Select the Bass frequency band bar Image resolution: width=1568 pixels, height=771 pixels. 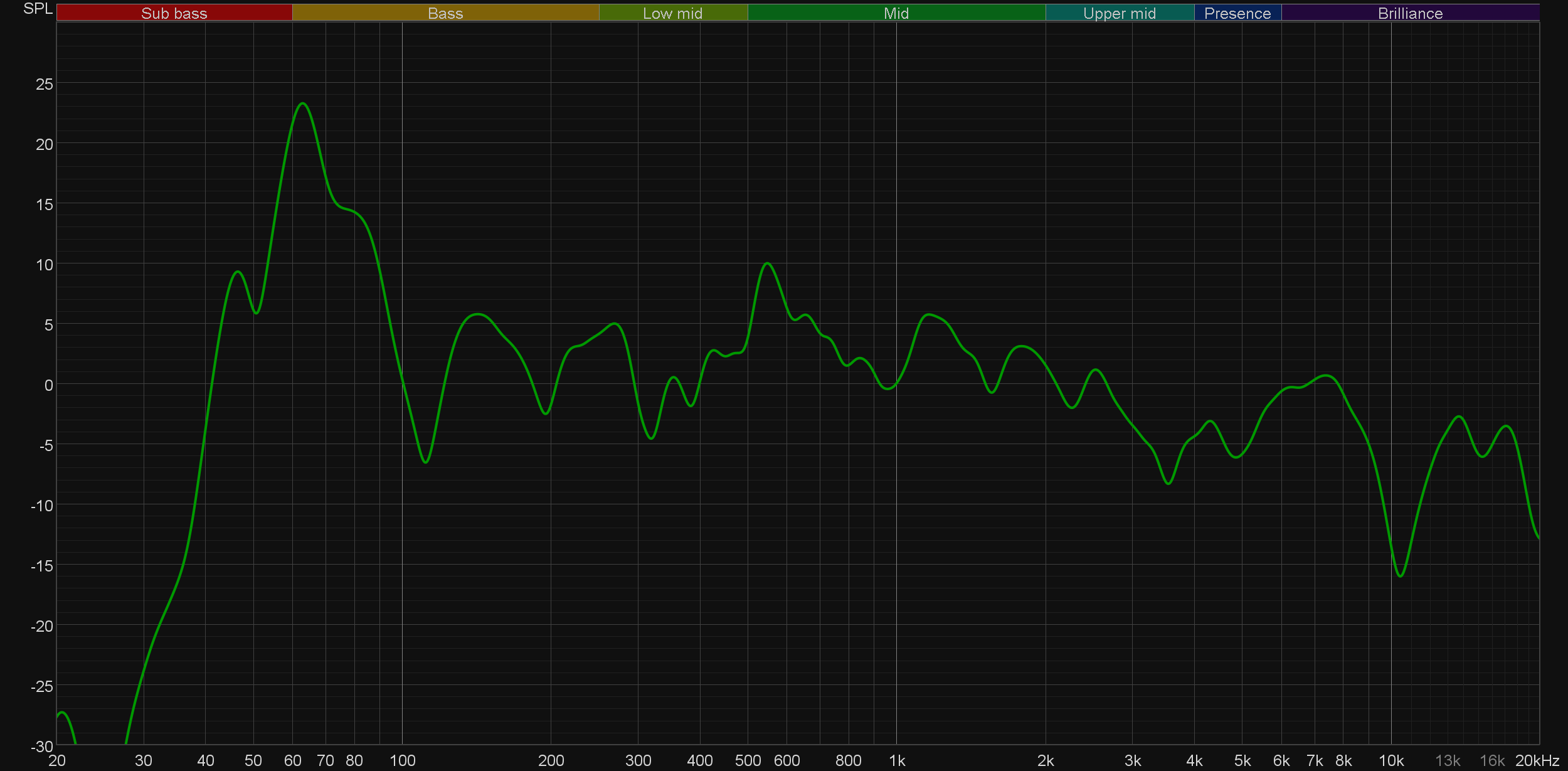[x=445, y=13]
